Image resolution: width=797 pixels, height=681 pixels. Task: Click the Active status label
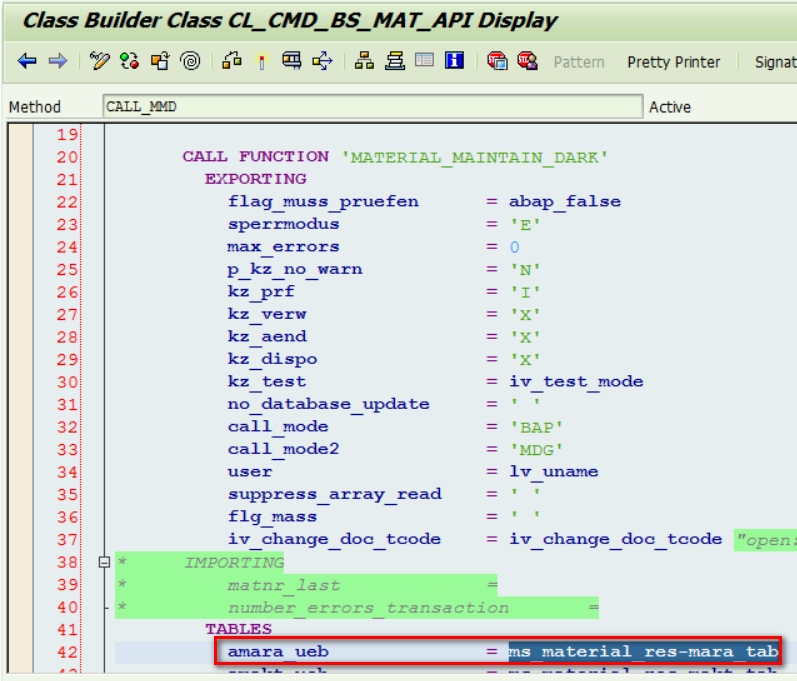pos(669,107)
